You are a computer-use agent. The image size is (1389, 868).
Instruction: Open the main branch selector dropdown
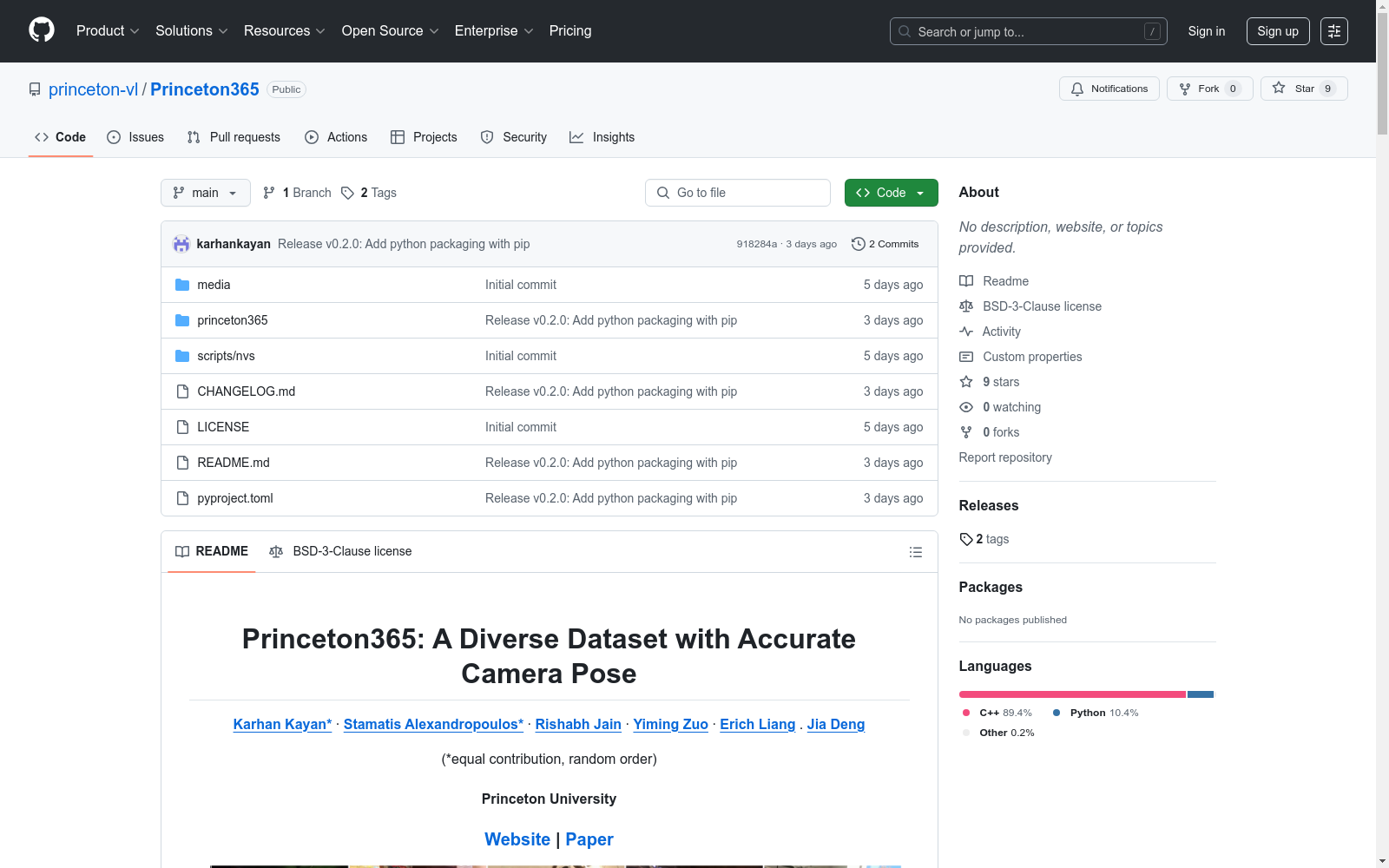pos(206,193)
